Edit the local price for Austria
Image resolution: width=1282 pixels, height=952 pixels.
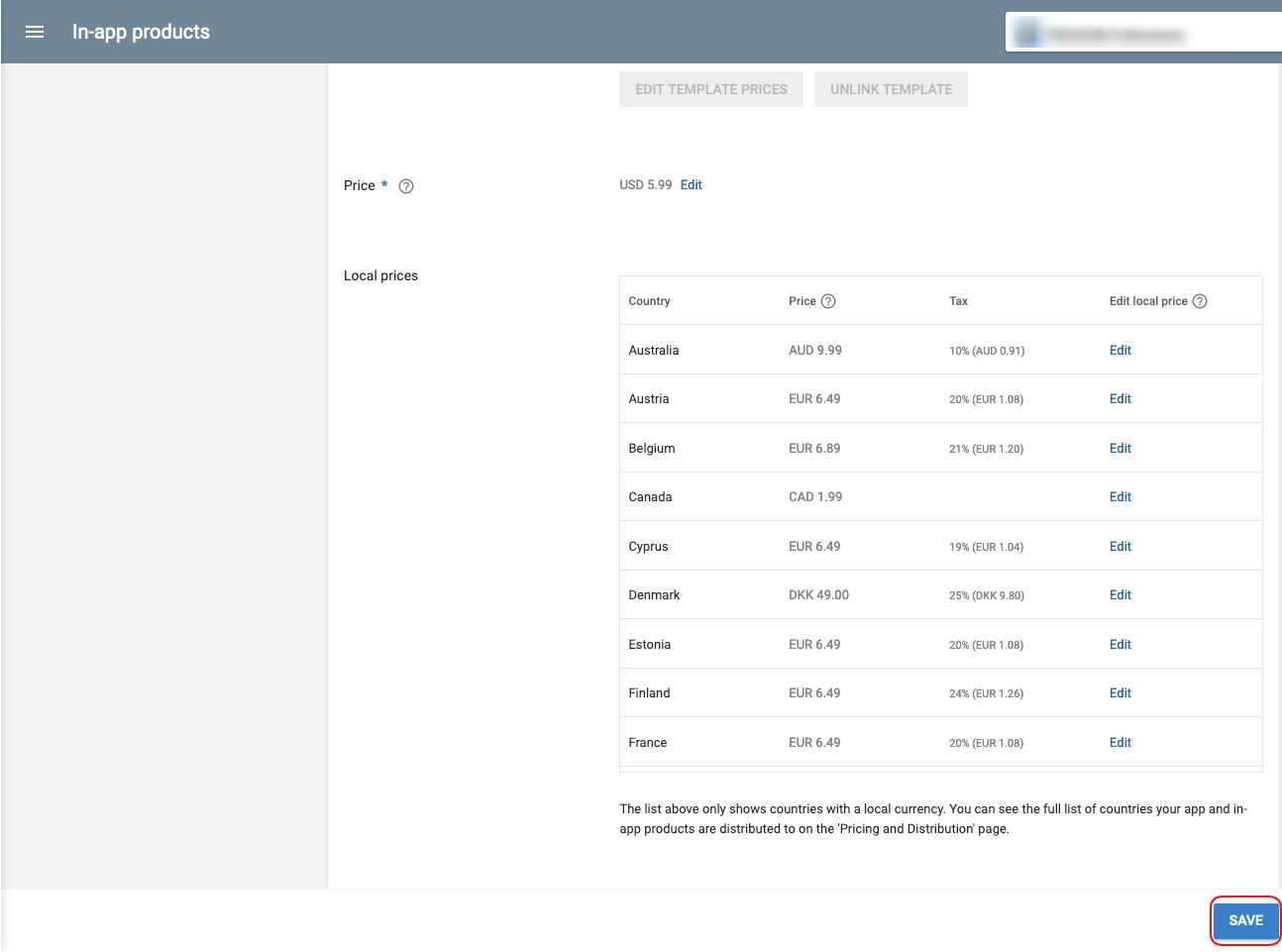point(1121,399)
